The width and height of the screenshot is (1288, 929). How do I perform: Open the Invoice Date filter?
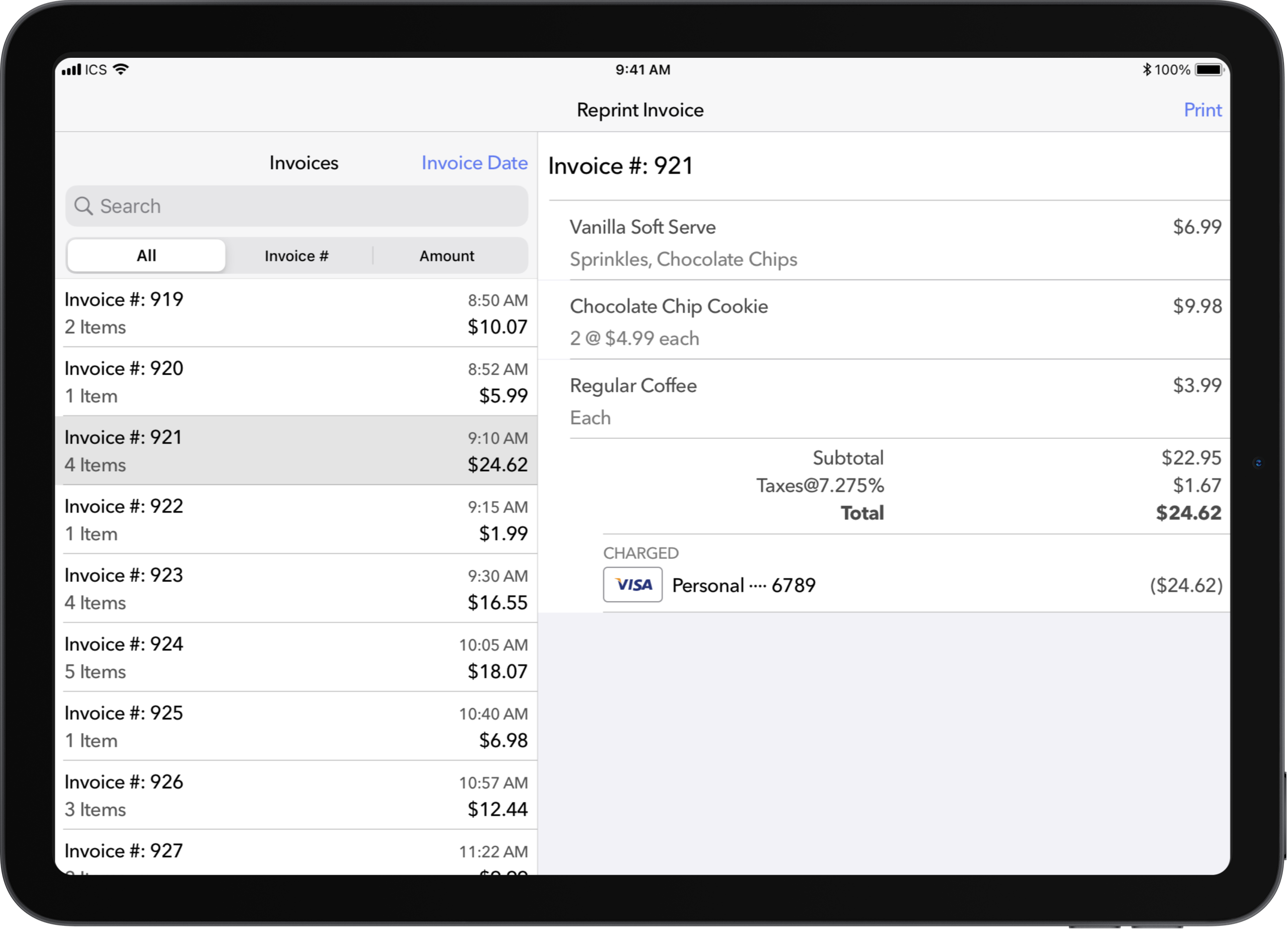(x=474, y=163)
